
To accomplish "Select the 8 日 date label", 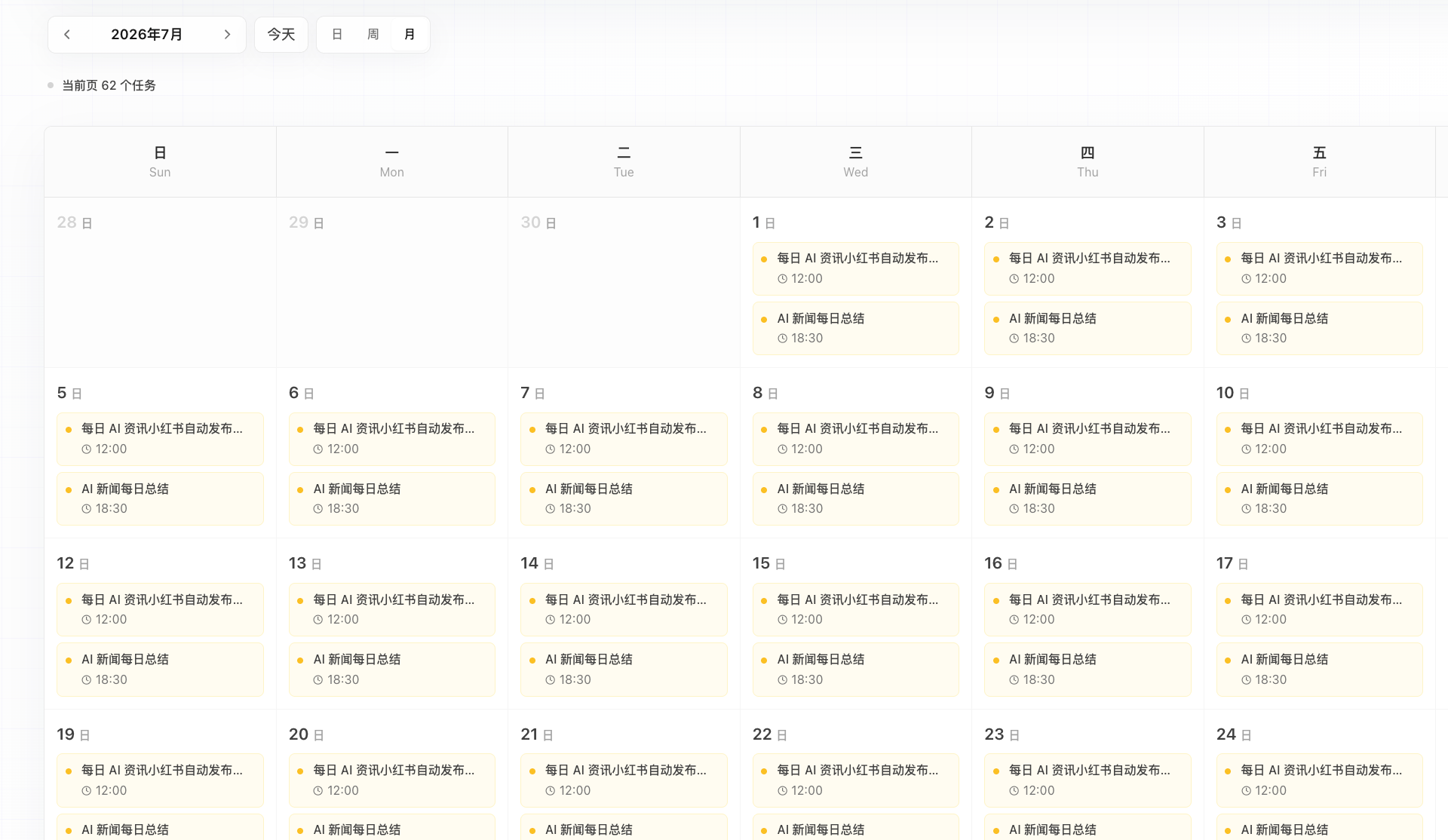I will coord(765,393).
